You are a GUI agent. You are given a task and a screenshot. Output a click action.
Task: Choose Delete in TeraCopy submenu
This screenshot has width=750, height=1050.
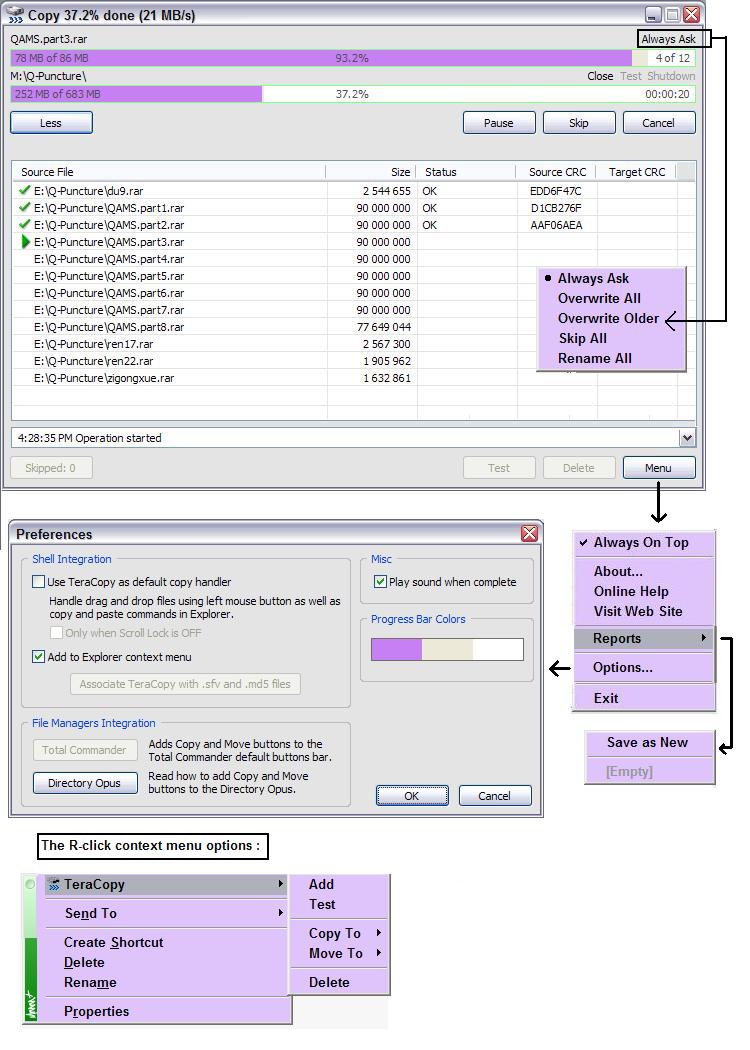(329, 982)
